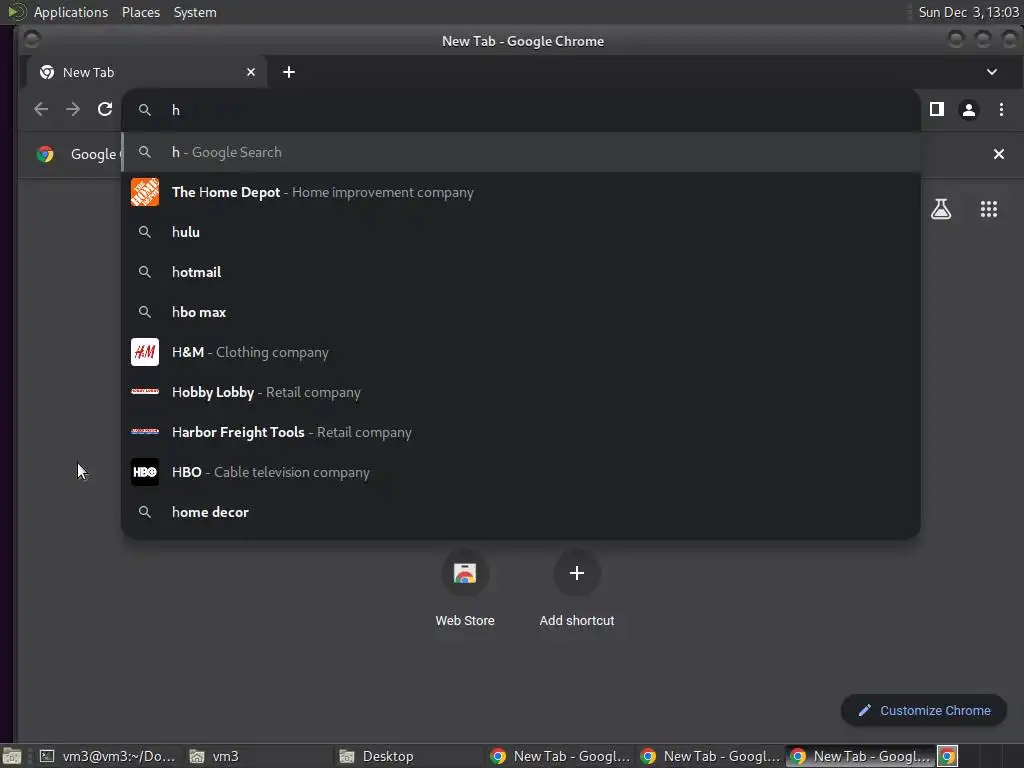Click the Add shortcut plus icon
1024x768 pixels.
coord(577,573)
